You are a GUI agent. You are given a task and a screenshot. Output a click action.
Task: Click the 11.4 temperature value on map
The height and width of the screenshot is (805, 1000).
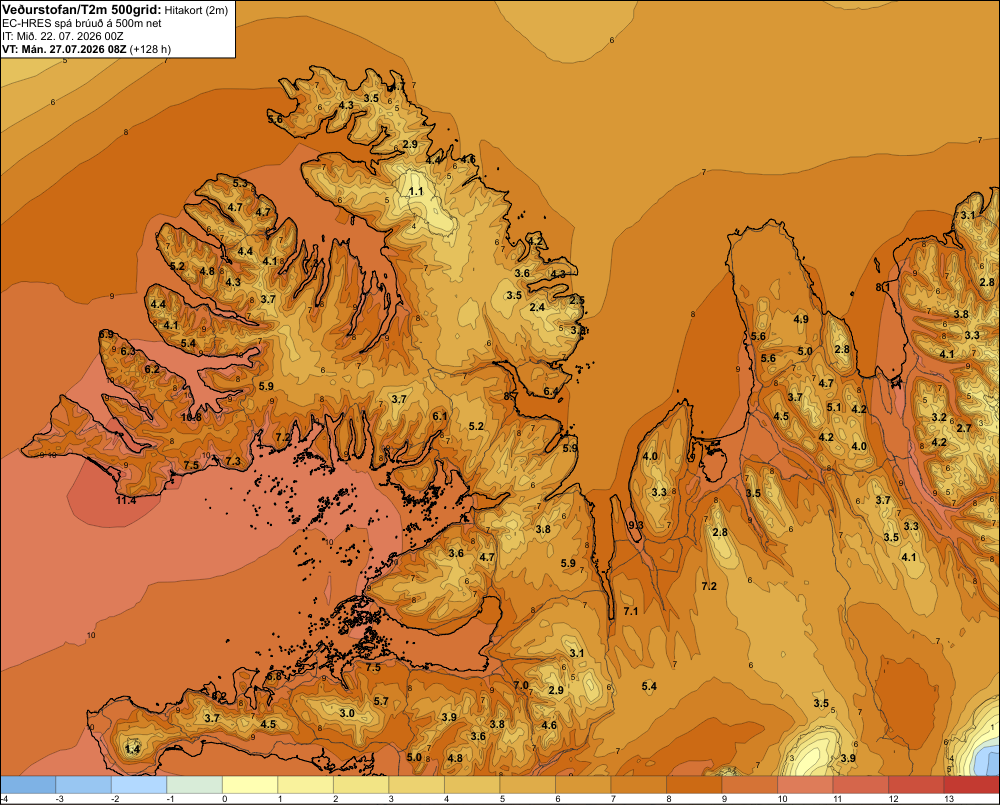126,501
